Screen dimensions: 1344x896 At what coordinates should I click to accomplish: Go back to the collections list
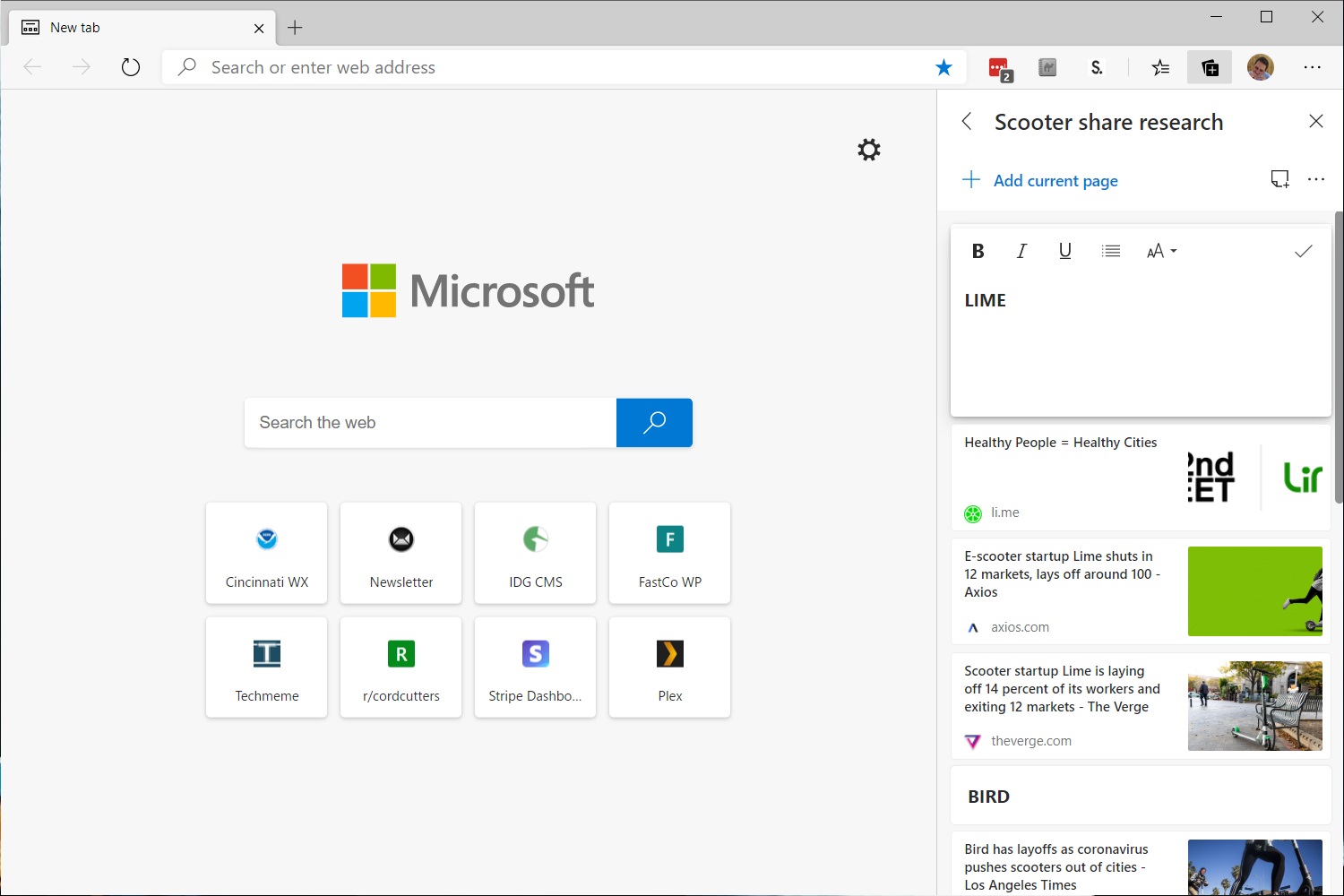(x=967, y=122)
